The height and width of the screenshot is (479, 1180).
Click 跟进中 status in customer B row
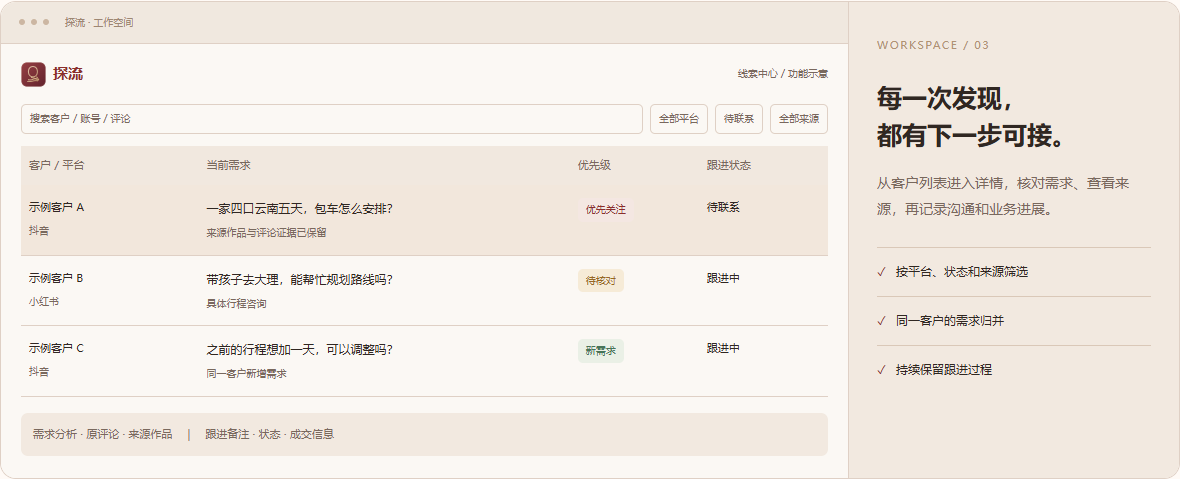tap(723, 278)
